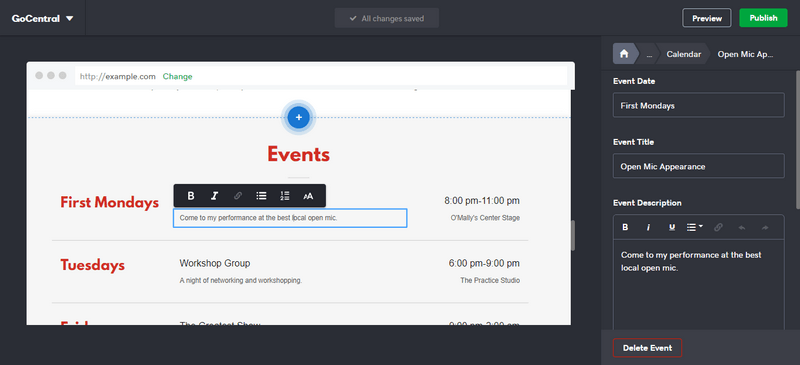Viewport: 800px width, 365px height.
Task: Select Workshop Group event title
Action: pyautogui.click(x=215, y=263)
